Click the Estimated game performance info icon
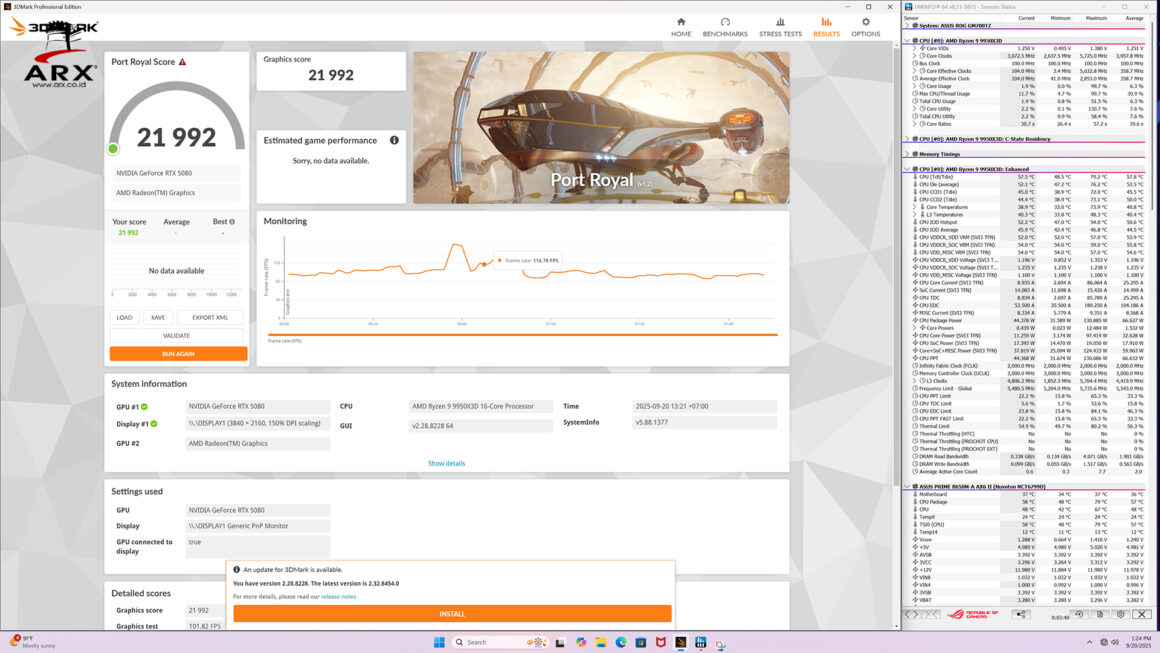 pyautogui.click(x=394, y=140)
